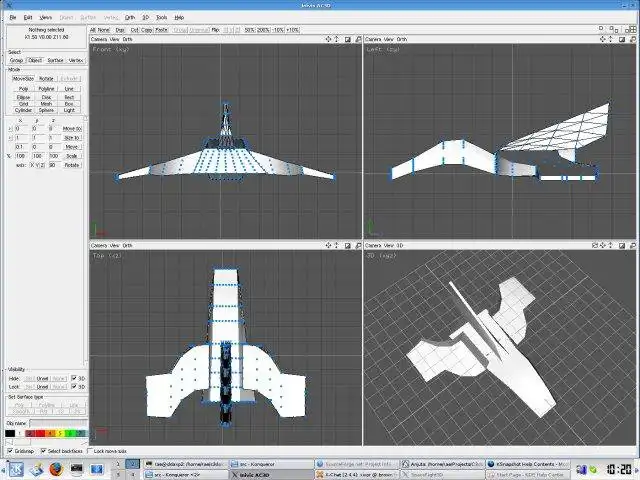Open Orth menu in Left view
The height and width of the screenshot is (480, 640).
[402, 39]
